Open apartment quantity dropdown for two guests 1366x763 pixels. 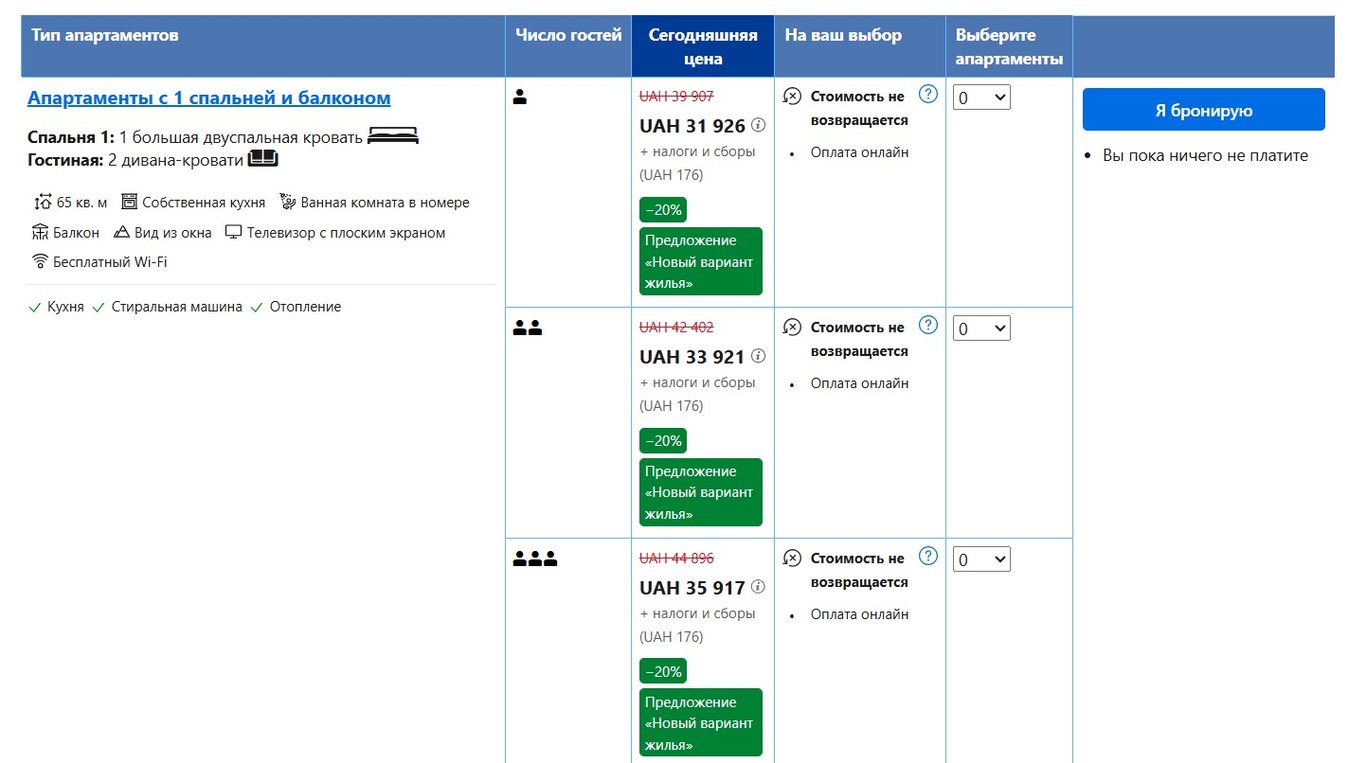click(981, 329)
